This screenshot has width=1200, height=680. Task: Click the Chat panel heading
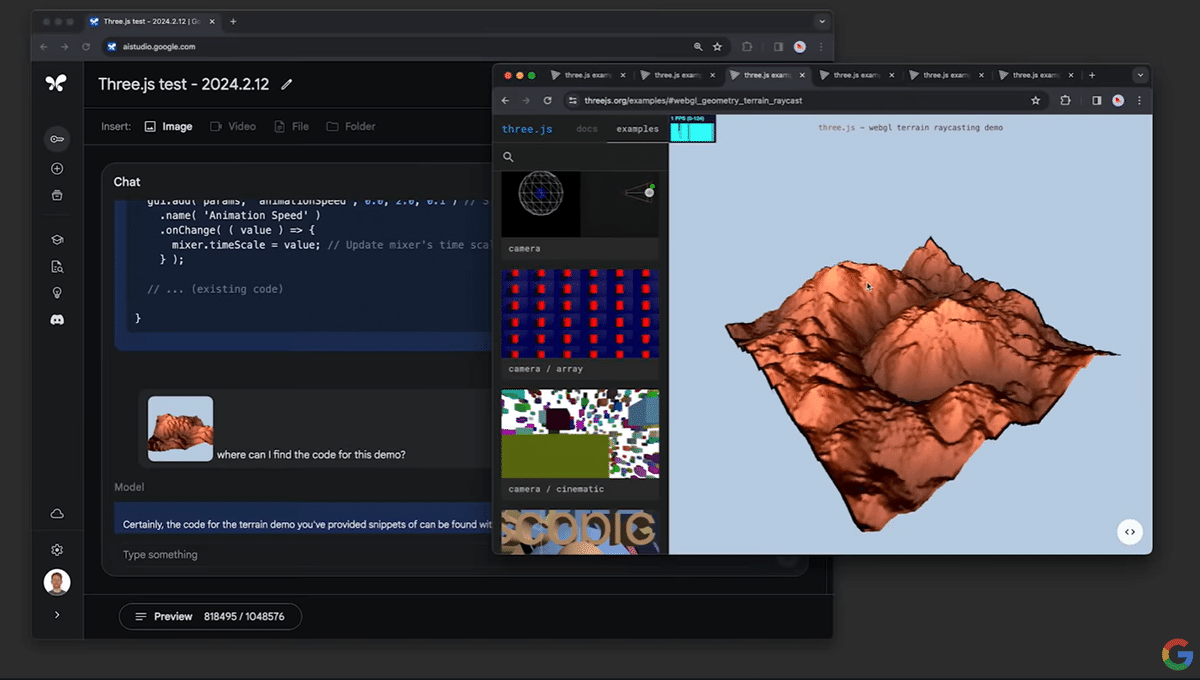coord(127,182)
